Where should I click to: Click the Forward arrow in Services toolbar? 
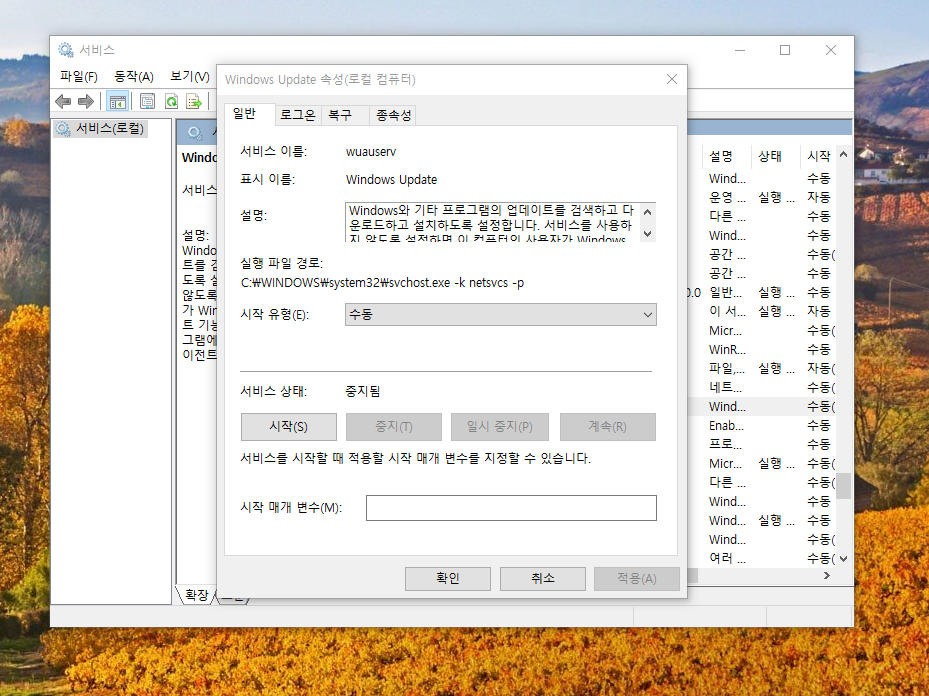(86, 102)
